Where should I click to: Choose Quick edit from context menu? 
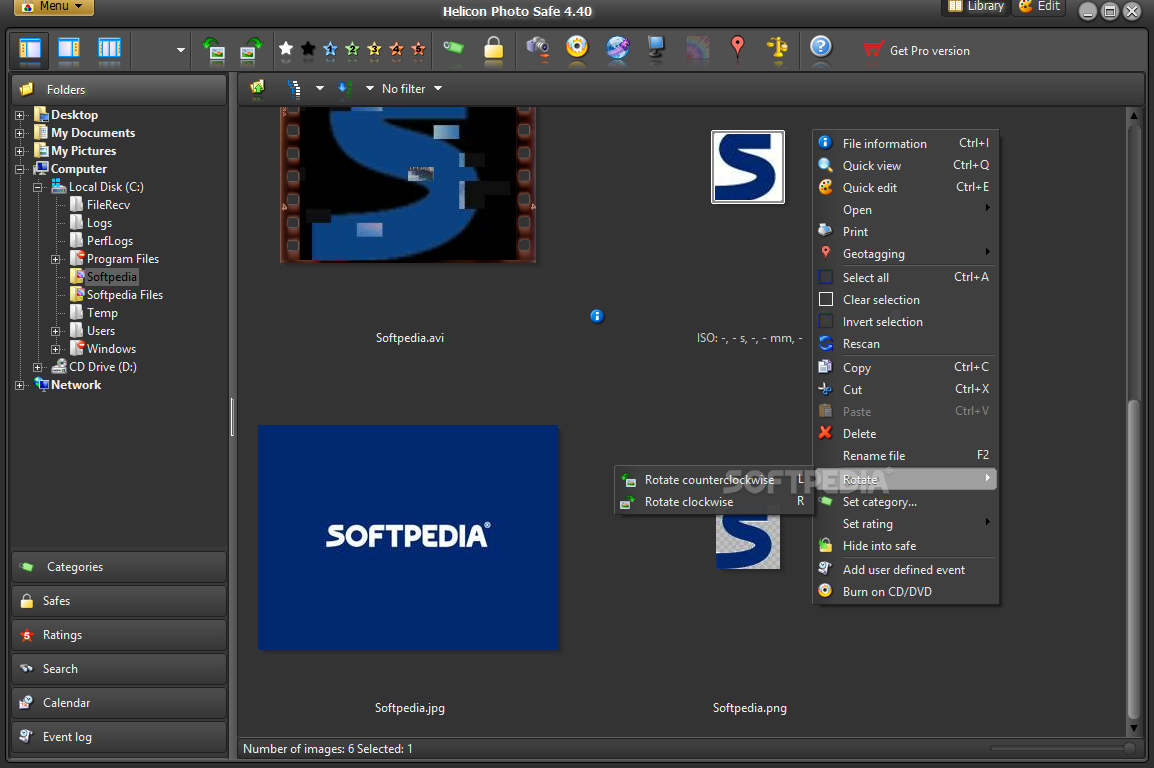[905, 188]
